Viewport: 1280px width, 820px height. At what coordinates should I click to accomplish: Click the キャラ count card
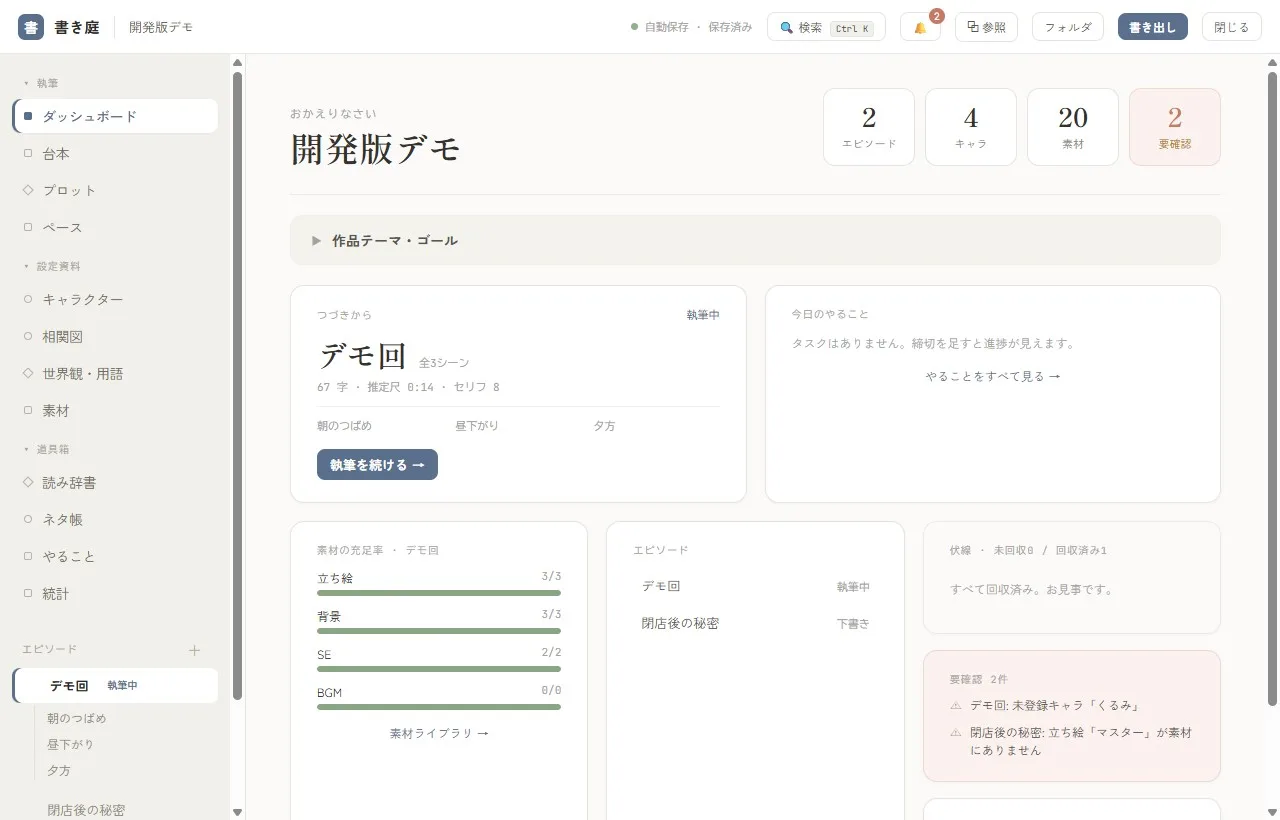coord(971,127)
